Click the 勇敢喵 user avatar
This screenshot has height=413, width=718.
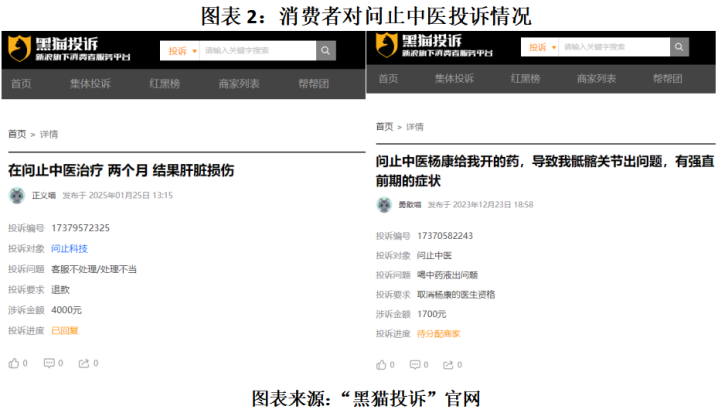coord(384,205)
